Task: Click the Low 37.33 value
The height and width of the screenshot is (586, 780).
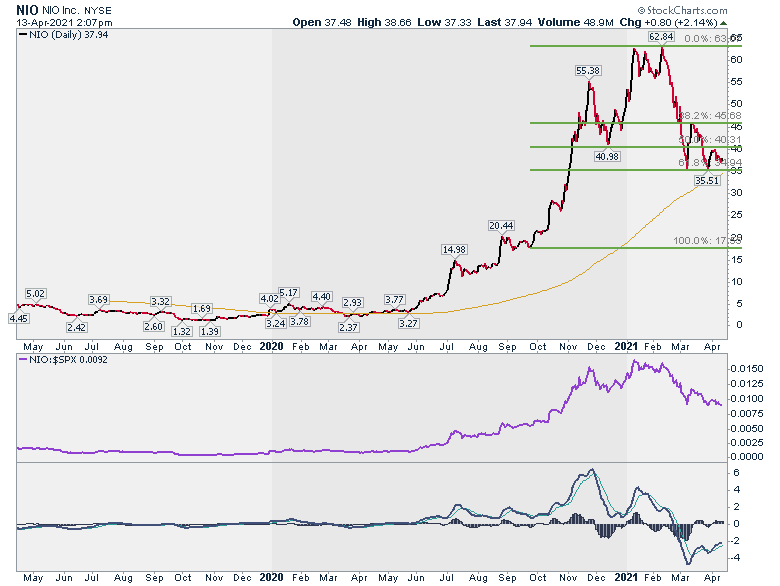Action: (x=444, y=22)
